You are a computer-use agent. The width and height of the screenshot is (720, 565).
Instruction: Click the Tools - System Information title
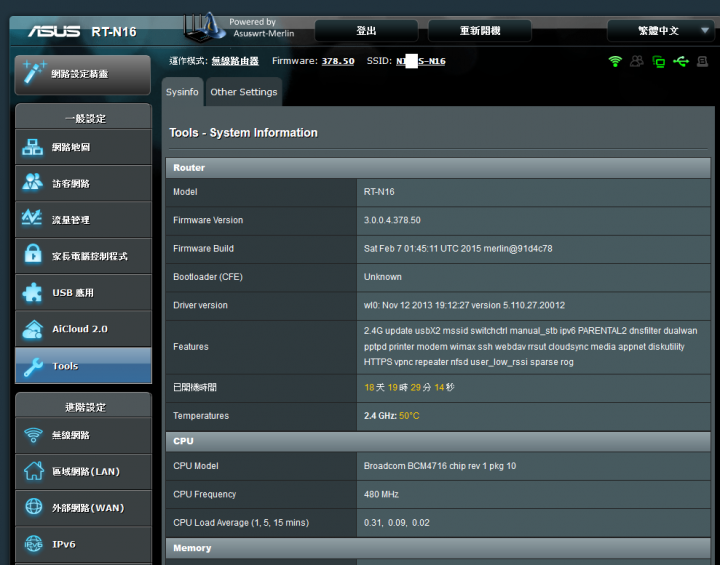(x=243, y=133)
